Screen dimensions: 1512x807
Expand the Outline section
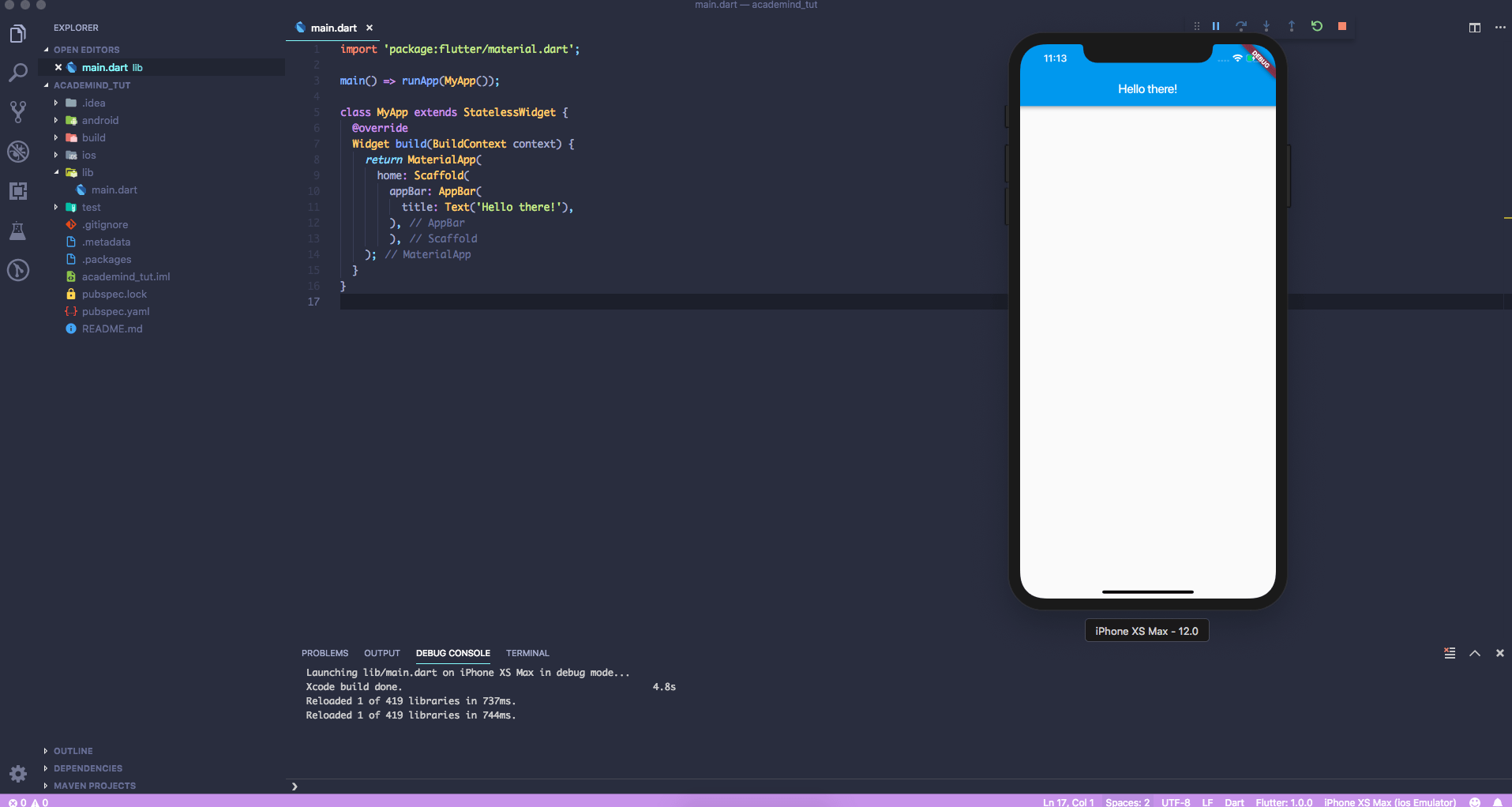[x=73, y=751]
